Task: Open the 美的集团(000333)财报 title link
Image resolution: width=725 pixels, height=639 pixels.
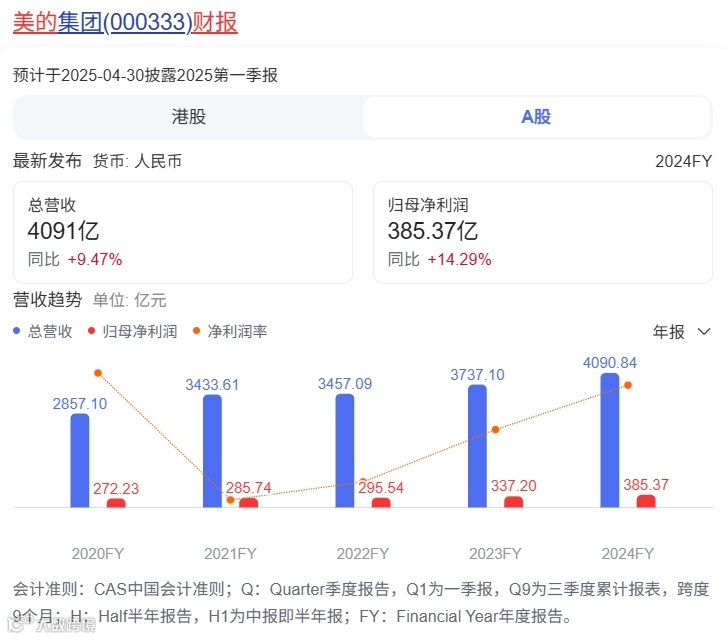Action: pos(125,22)
